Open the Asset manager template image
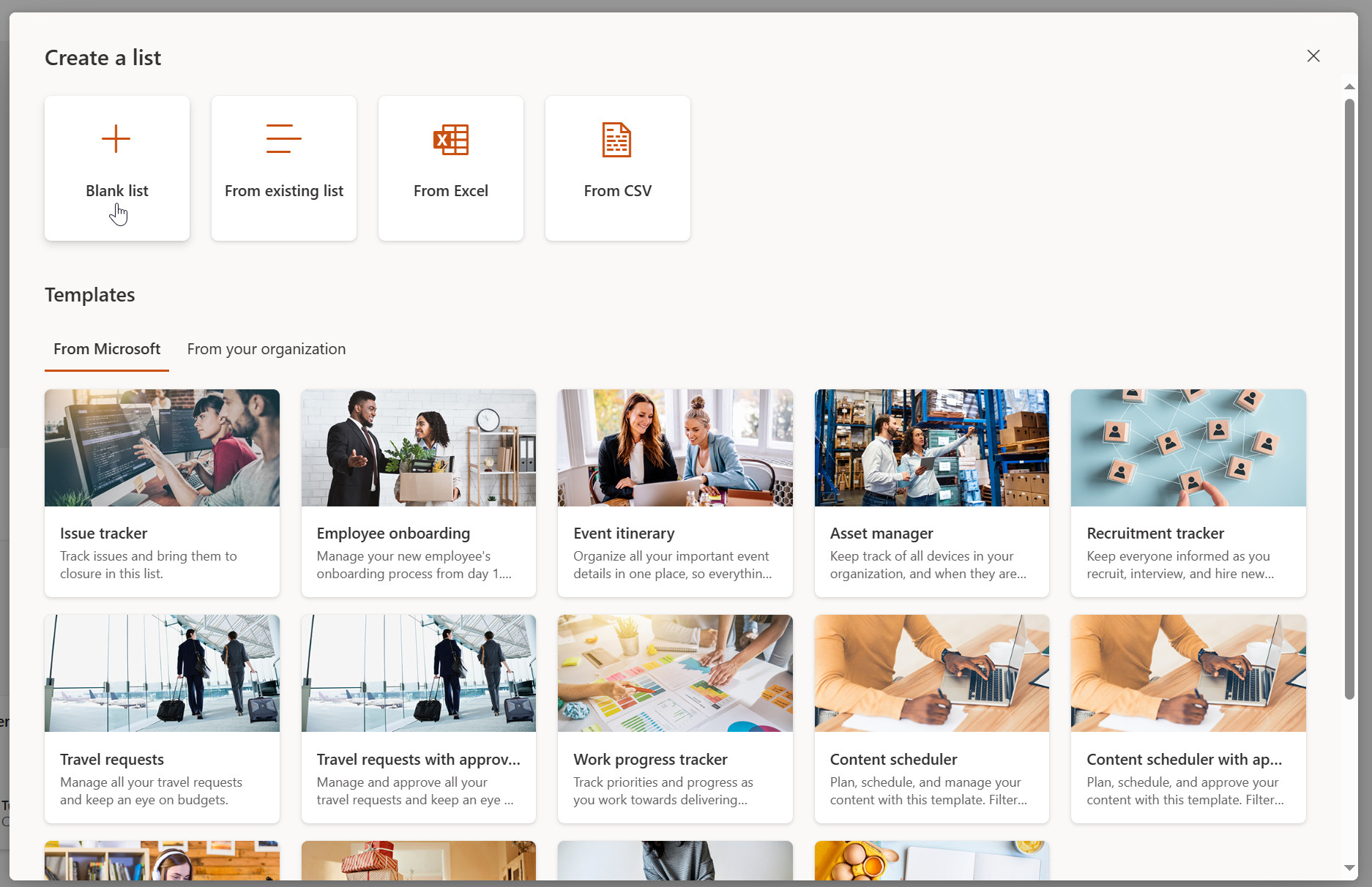Screen dimensions: 1372x887 (932, 448)
